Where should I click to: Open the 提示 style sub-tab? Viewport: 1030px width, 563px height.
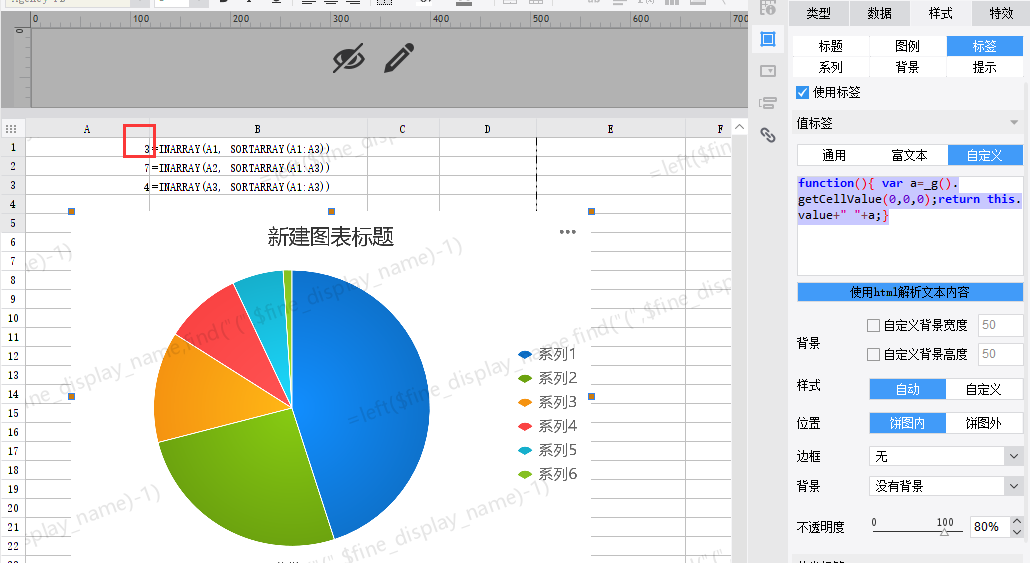(x=985, y=67)
